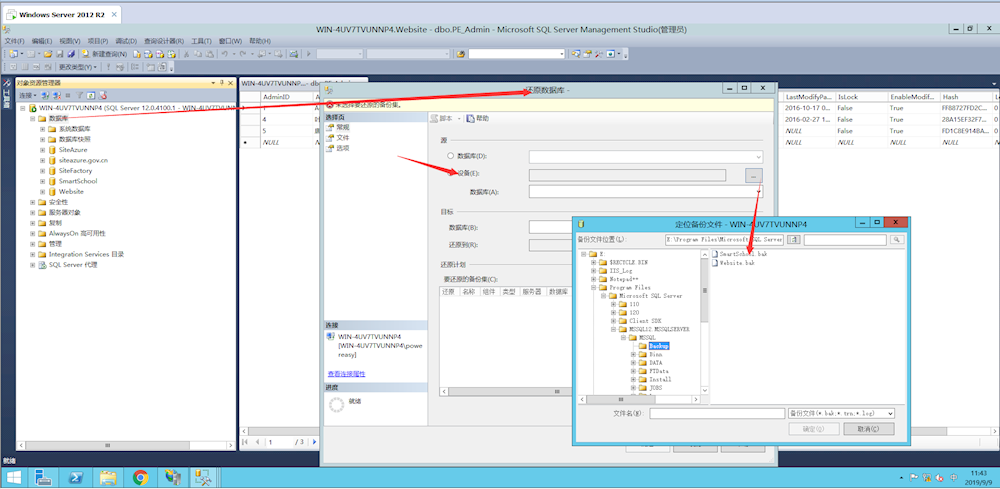
Task: Click the 文件名 (file name) input field
Action: [716, 413]
